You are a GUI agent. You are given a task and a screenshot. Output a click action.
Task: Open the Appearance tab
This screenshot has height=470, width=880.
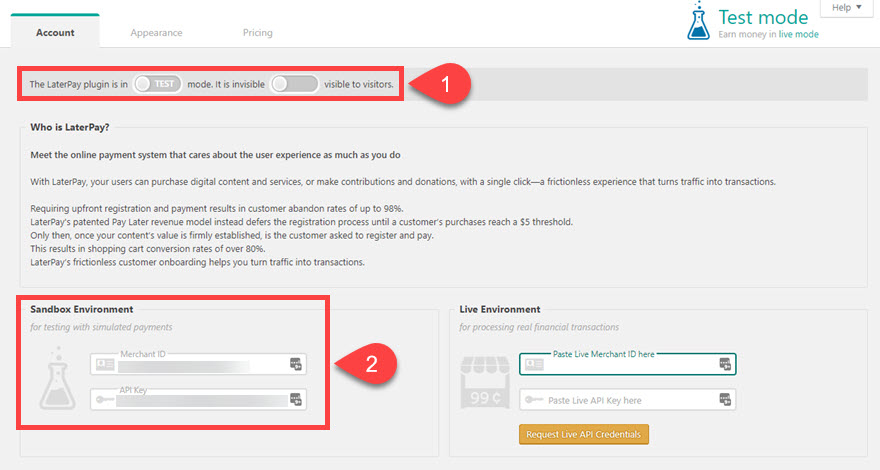156,33
